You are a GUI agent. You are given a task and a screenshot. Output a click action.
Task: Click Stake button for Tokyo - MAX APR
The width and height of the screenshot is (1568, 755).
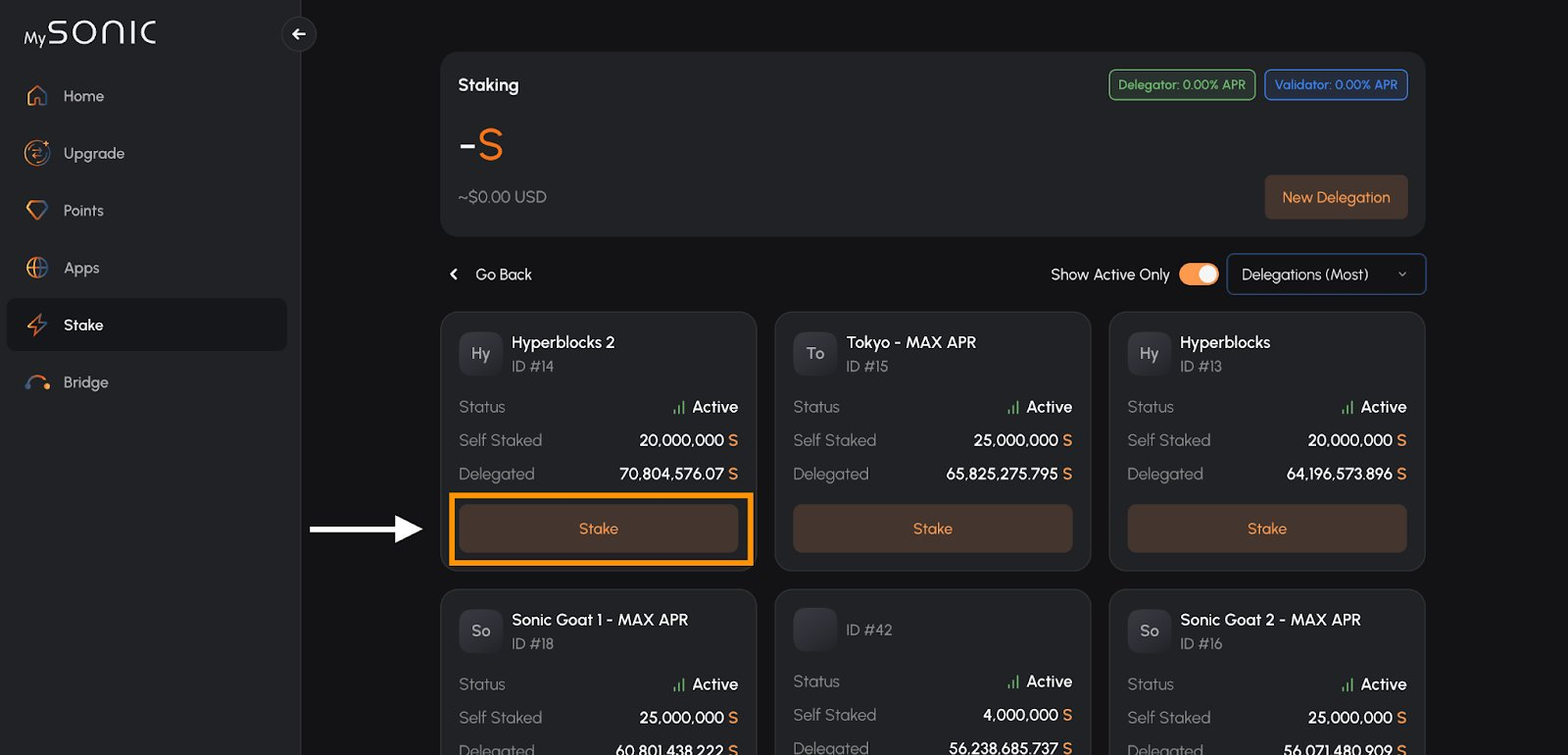click(x=932, y=528)
